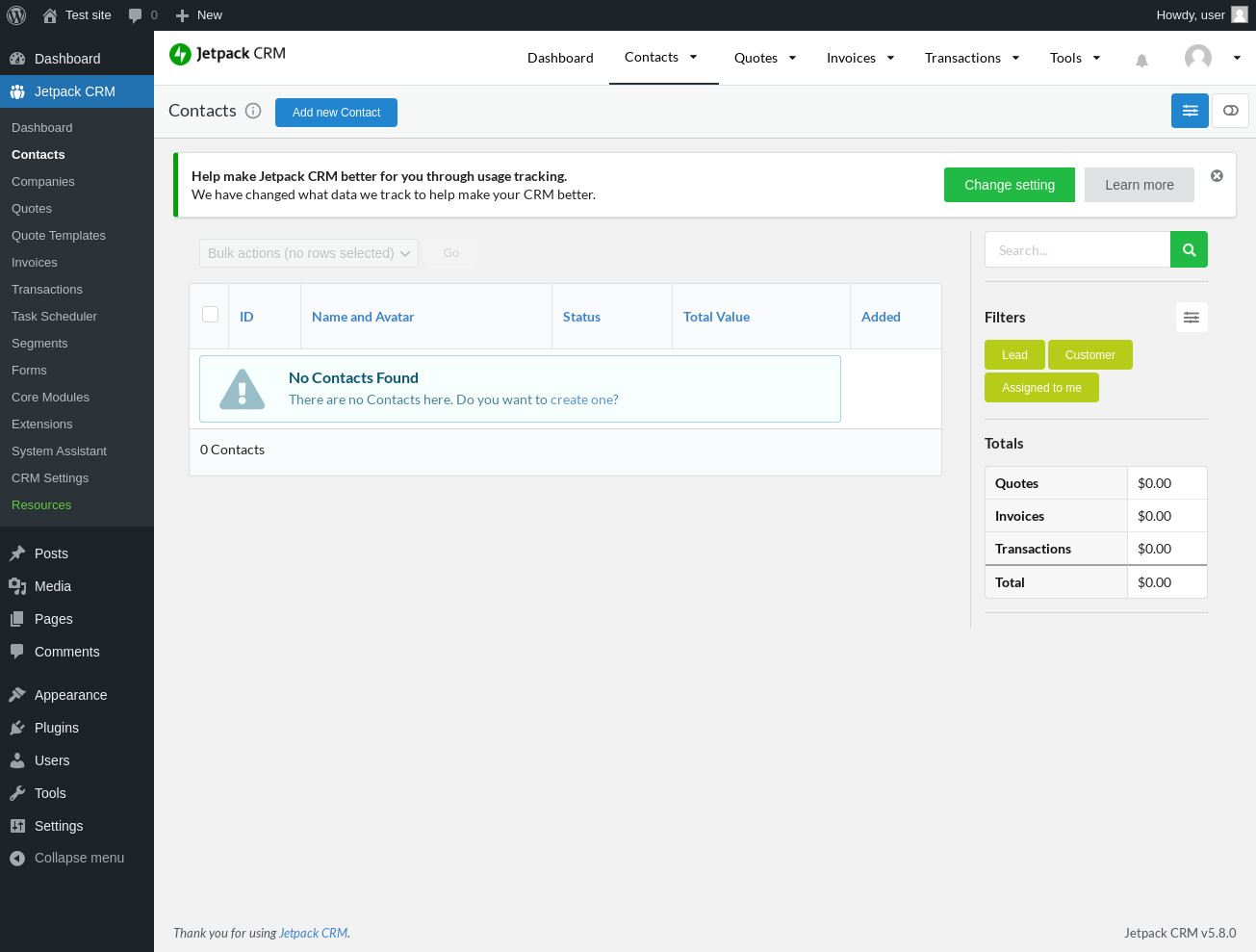Sort by the Status column header
The width and height of the screenshot is (1256, 952).
click(x=581, y=317)
